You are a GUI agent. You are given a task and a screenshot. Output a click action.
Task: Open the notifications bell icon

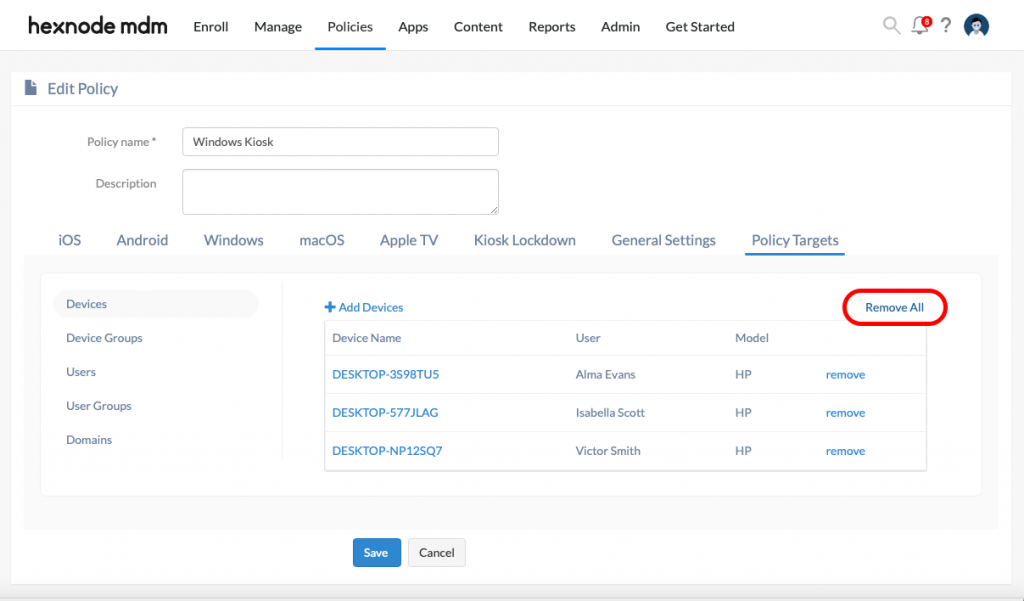919,27
